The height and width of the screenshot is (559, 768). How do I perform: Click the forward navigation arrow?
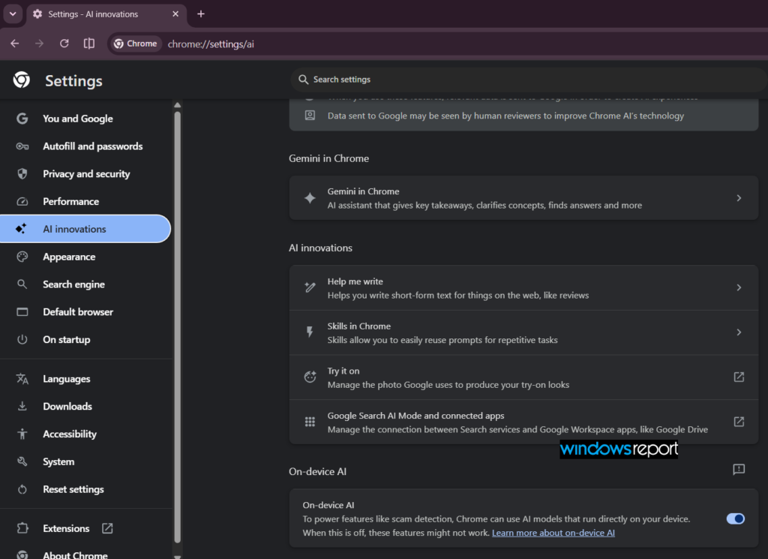tap(39, 44)
